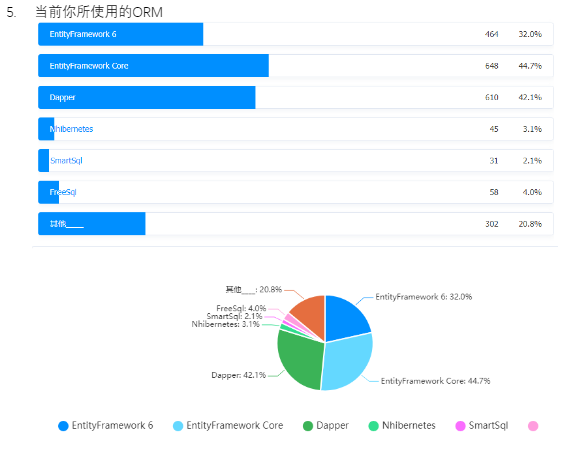Click the EntityFramework 6 bar
Viewport: 575px width, 452px height.
120,34
